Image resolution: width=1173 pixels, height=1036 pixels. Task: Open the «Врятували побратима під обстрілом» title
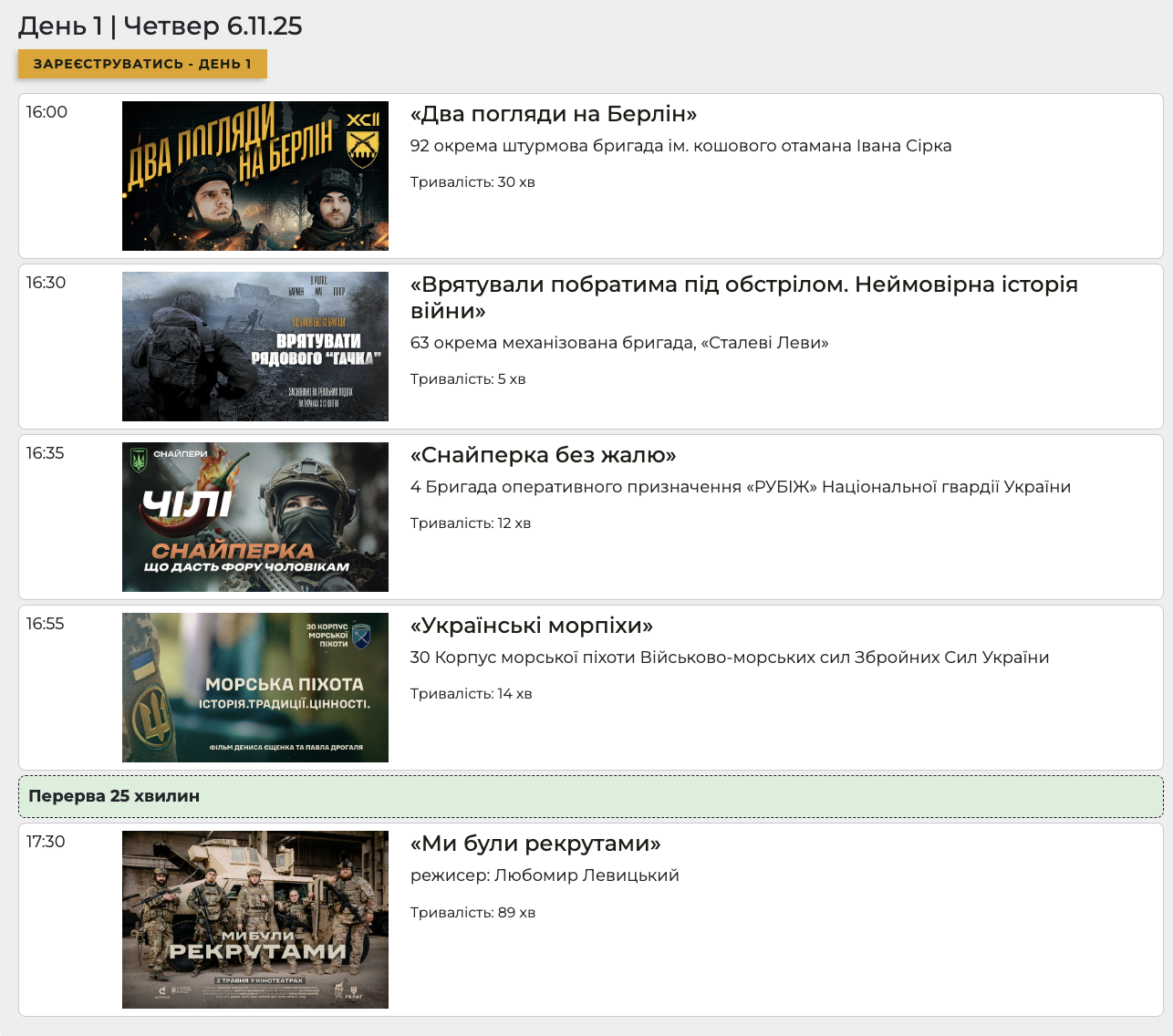click(x=743, y=285)
